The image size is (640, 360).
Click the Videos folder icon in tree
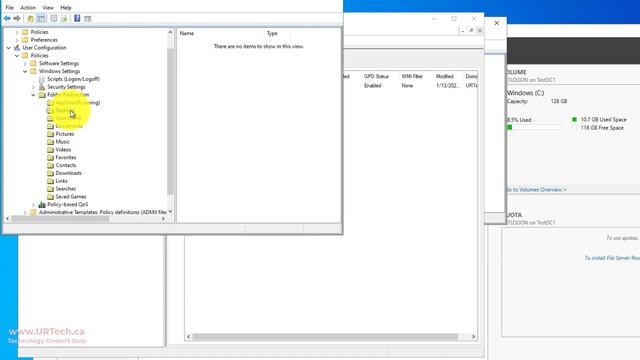click(50, 150)
